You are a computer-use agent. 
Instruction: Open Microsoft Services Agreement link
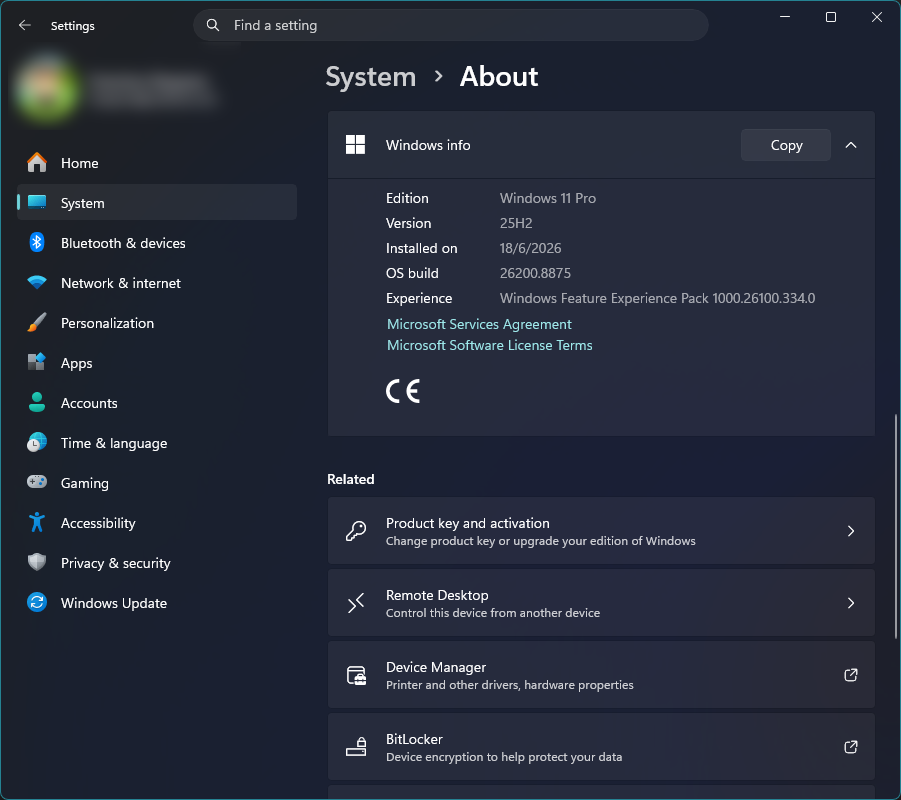coord(479,324)
